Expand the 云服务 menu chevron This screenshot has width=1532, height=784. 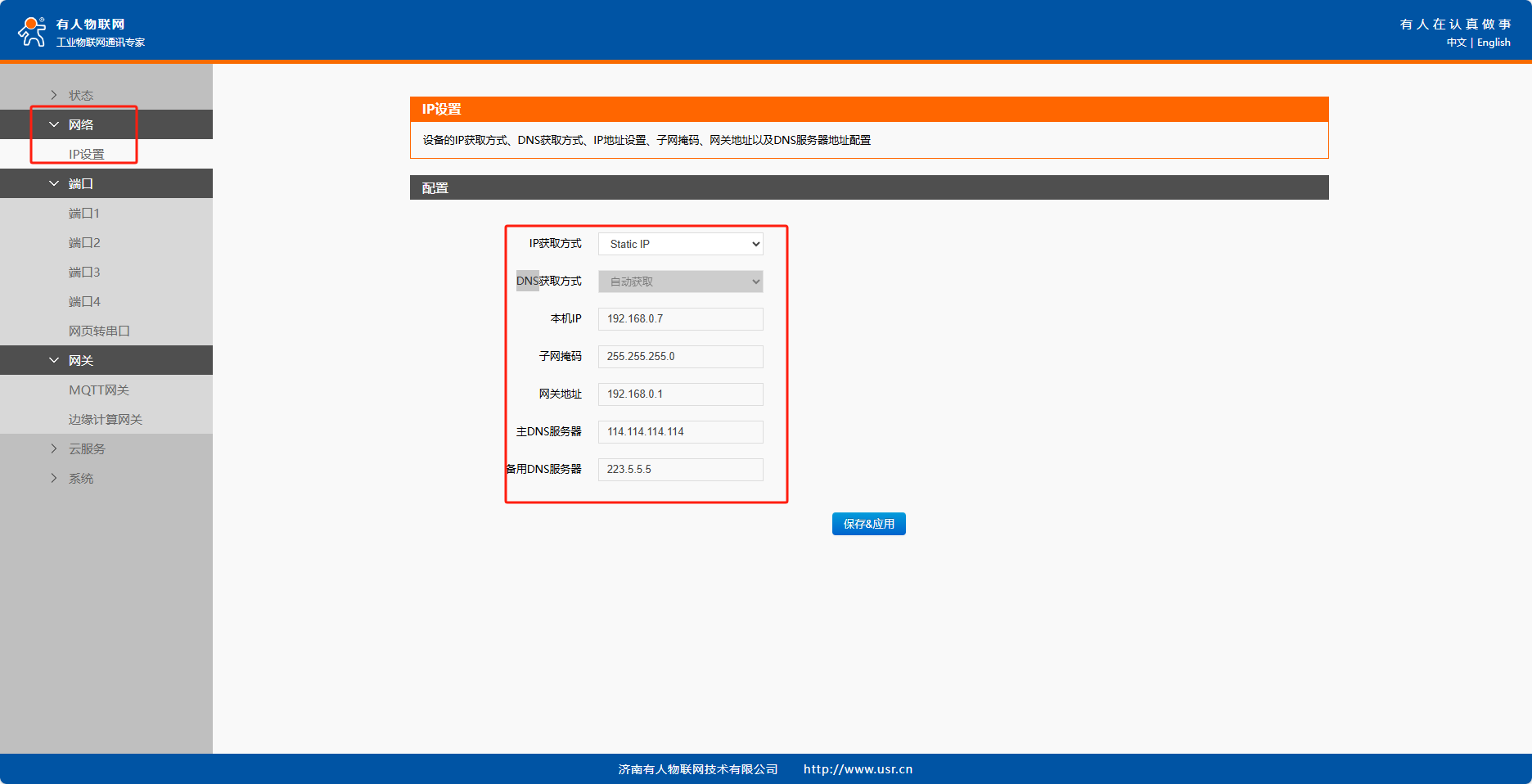click(54, 448)
